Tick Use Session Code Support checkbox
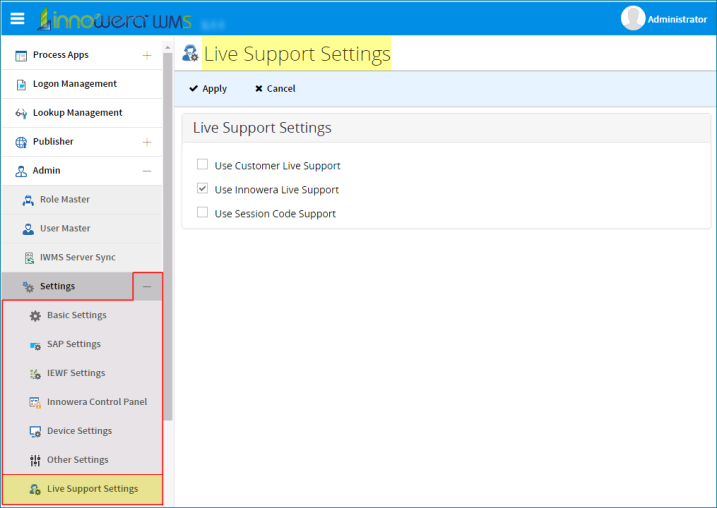The image size is (717, 508). pos(202,212)
